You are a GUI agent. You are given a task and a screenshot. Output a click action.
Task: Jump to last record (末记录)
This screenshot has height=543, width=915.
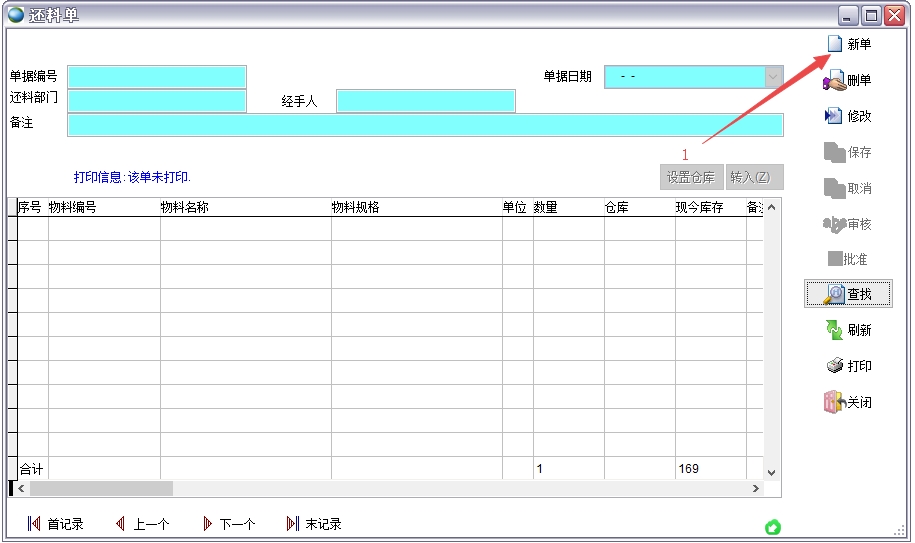(x=293, y=524)
